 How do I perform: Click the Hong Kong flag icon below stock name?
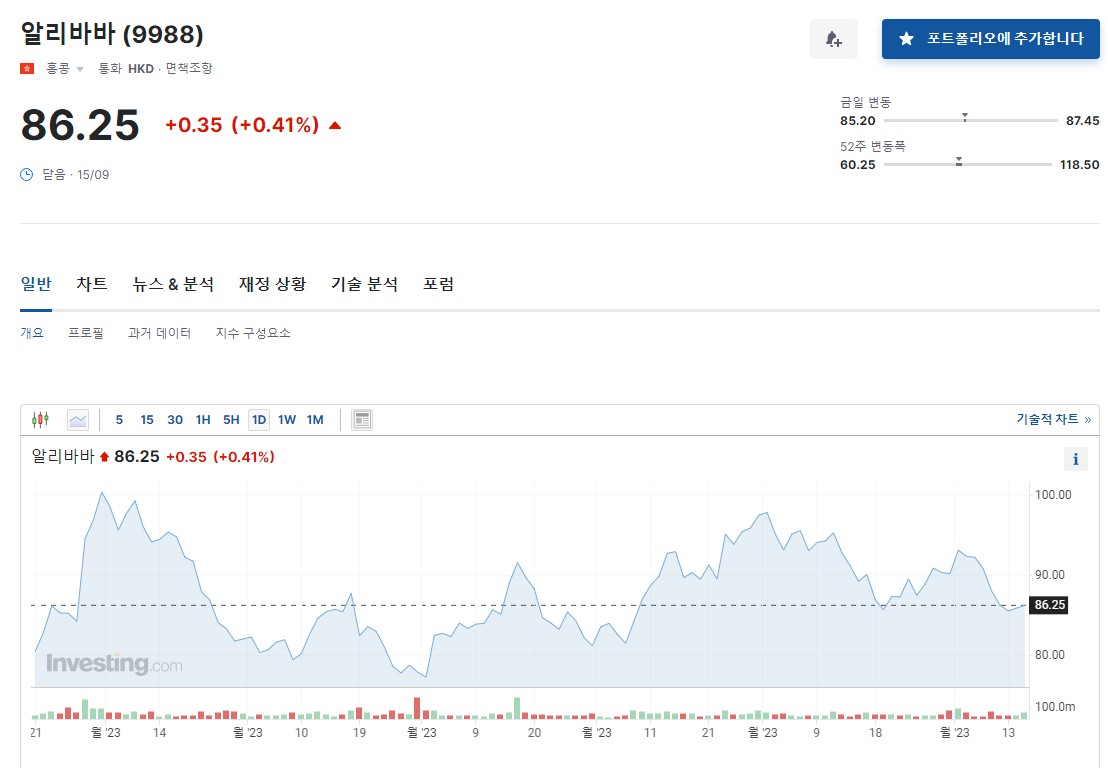click(25, 70)
